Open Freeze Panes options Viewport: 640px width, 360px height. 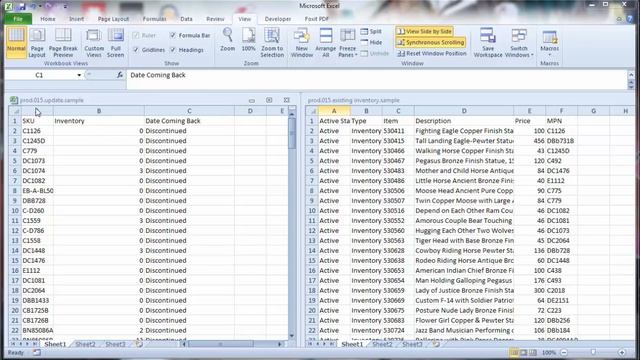click(x=348, y=42)
